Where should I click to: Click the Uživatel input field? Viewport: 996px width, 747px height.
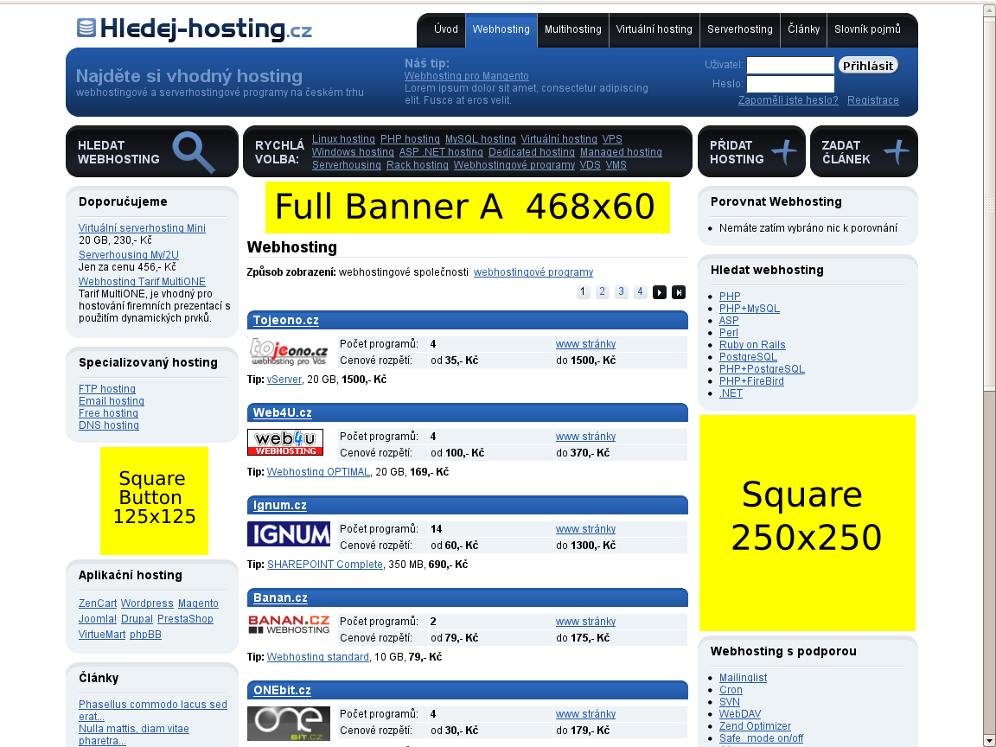[790, 65]
